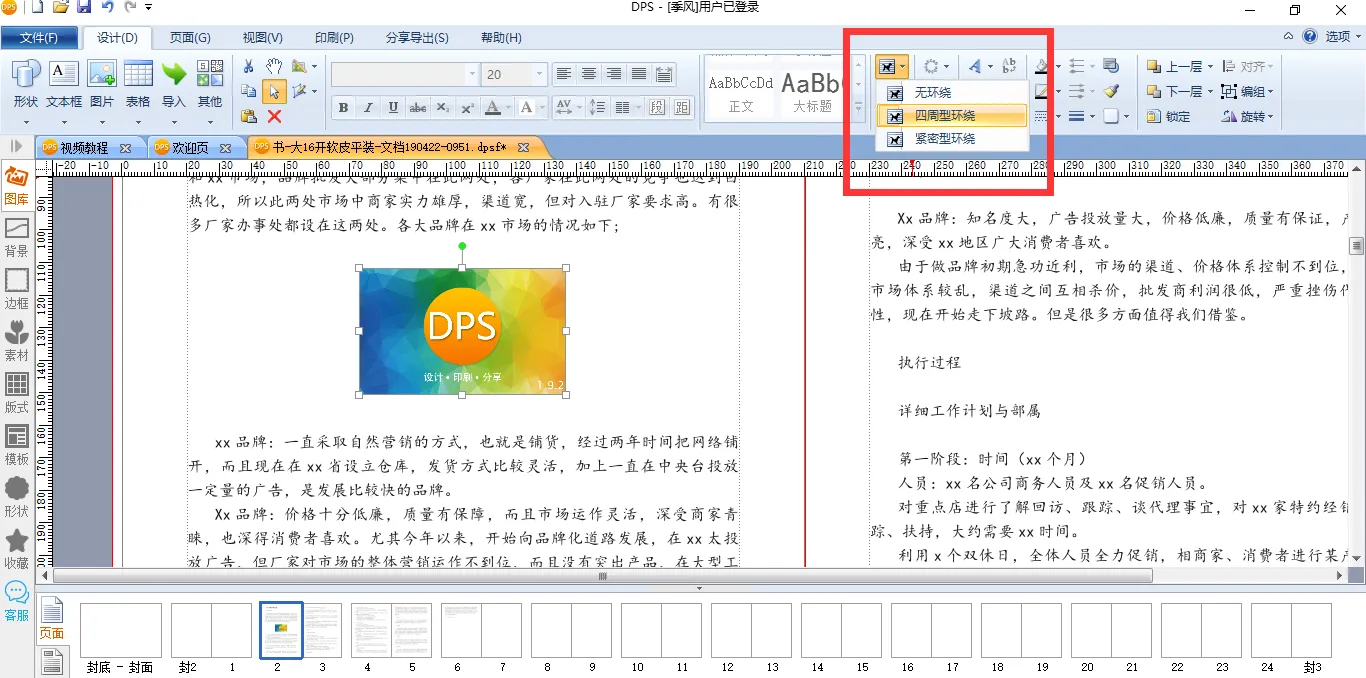Screen dimensions: 1366x678
Task: Select the page 4 thumbnail
Action: click(370, 630)
